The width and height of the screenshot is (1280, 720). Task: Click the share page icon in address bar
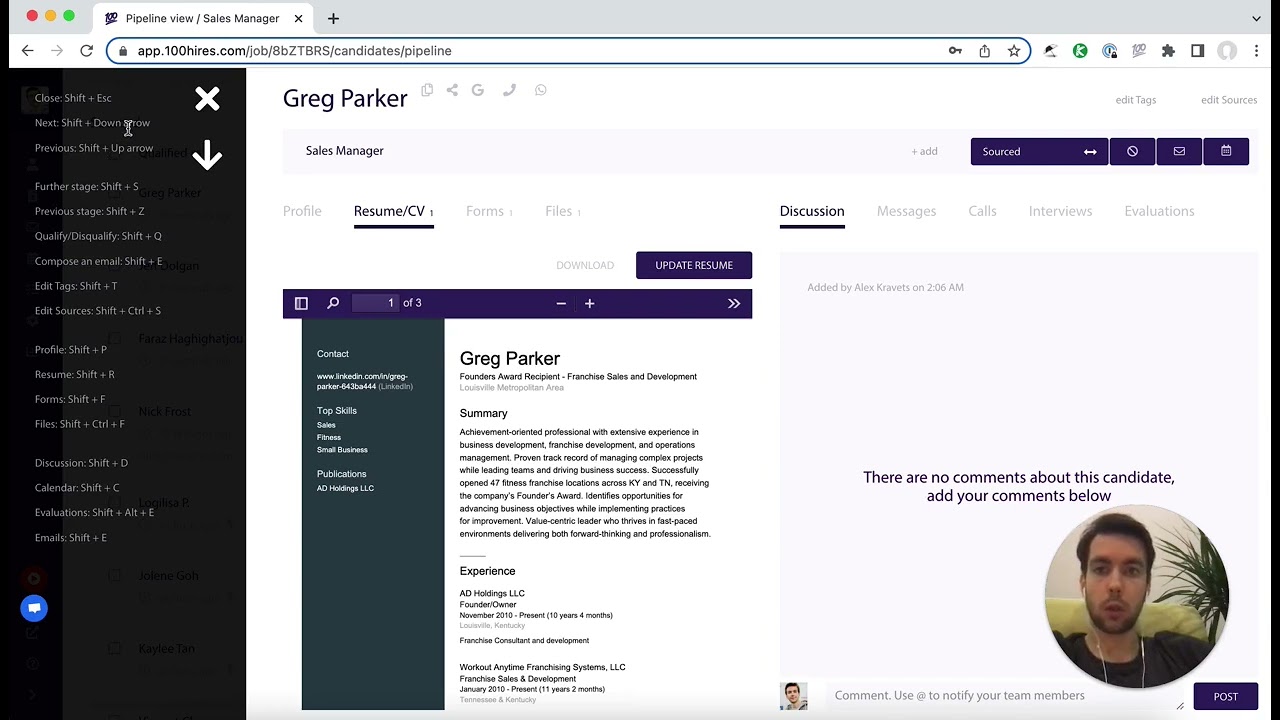pyautogui.click(x=985, y=51)
